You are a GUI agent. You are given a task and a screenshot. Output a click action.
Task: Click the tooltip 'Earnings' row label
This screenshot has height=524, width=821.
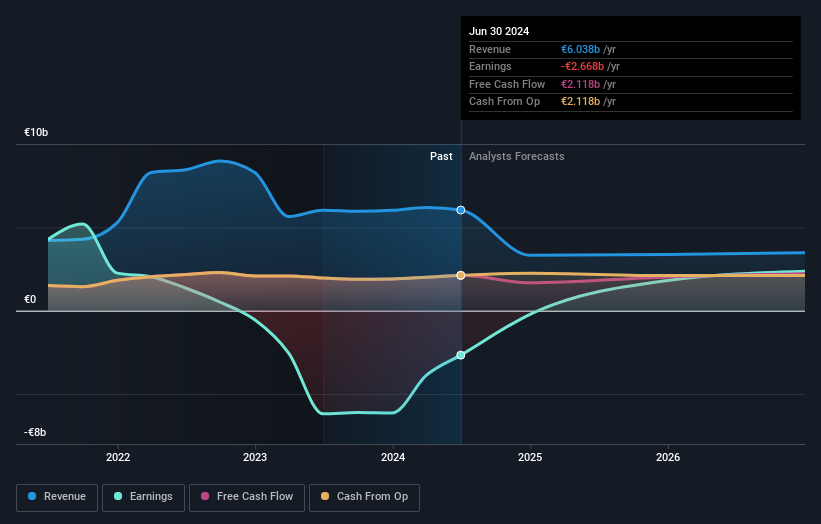tap(490, 66)
